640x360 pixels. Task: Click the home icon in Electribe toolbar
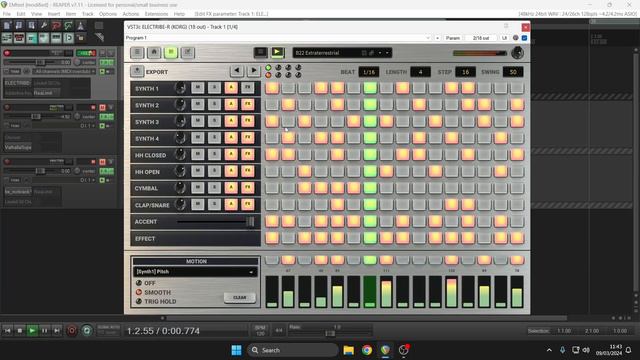click(154, 52)
